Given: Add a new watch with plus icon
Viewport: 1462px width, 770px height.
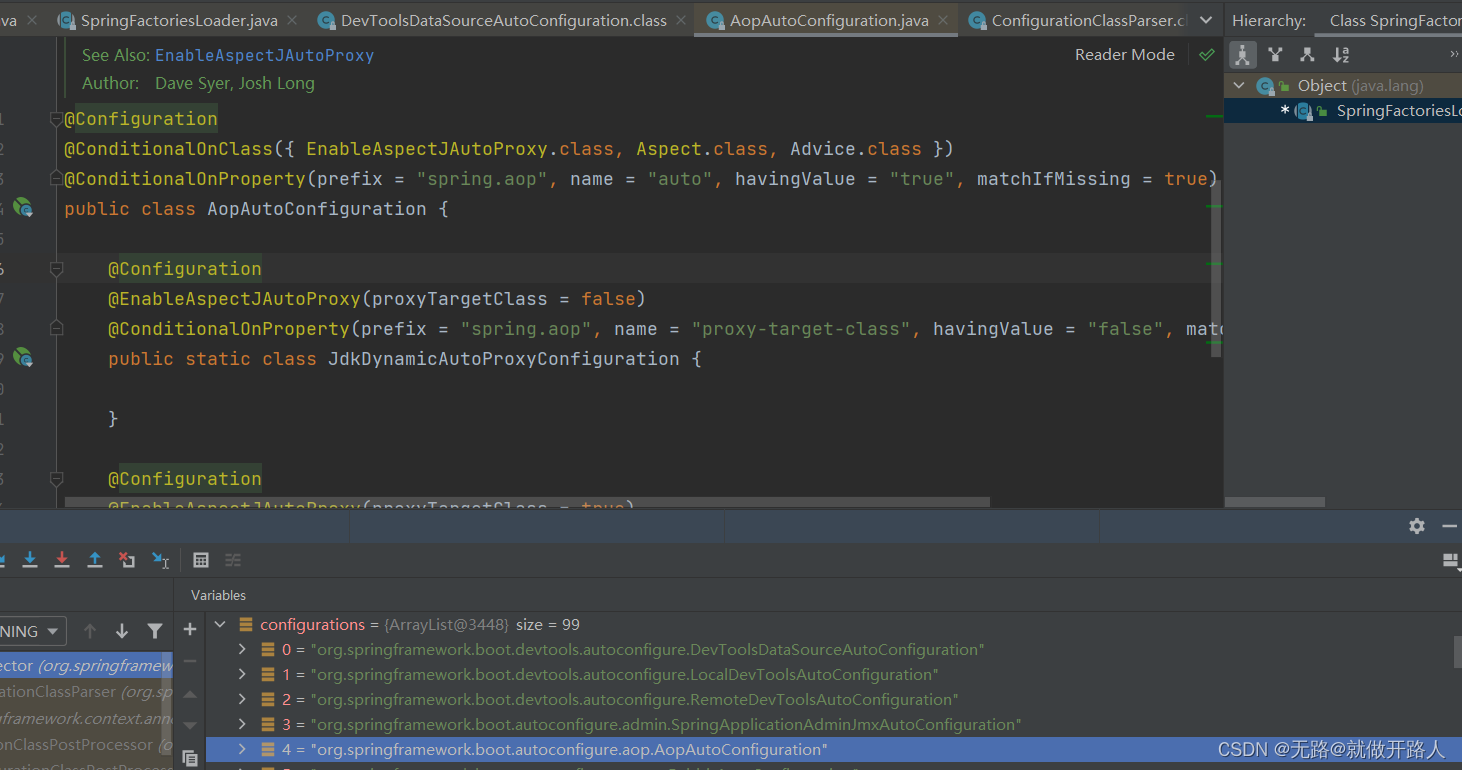Looking at the screenshot, I should [x=190, y=629].
